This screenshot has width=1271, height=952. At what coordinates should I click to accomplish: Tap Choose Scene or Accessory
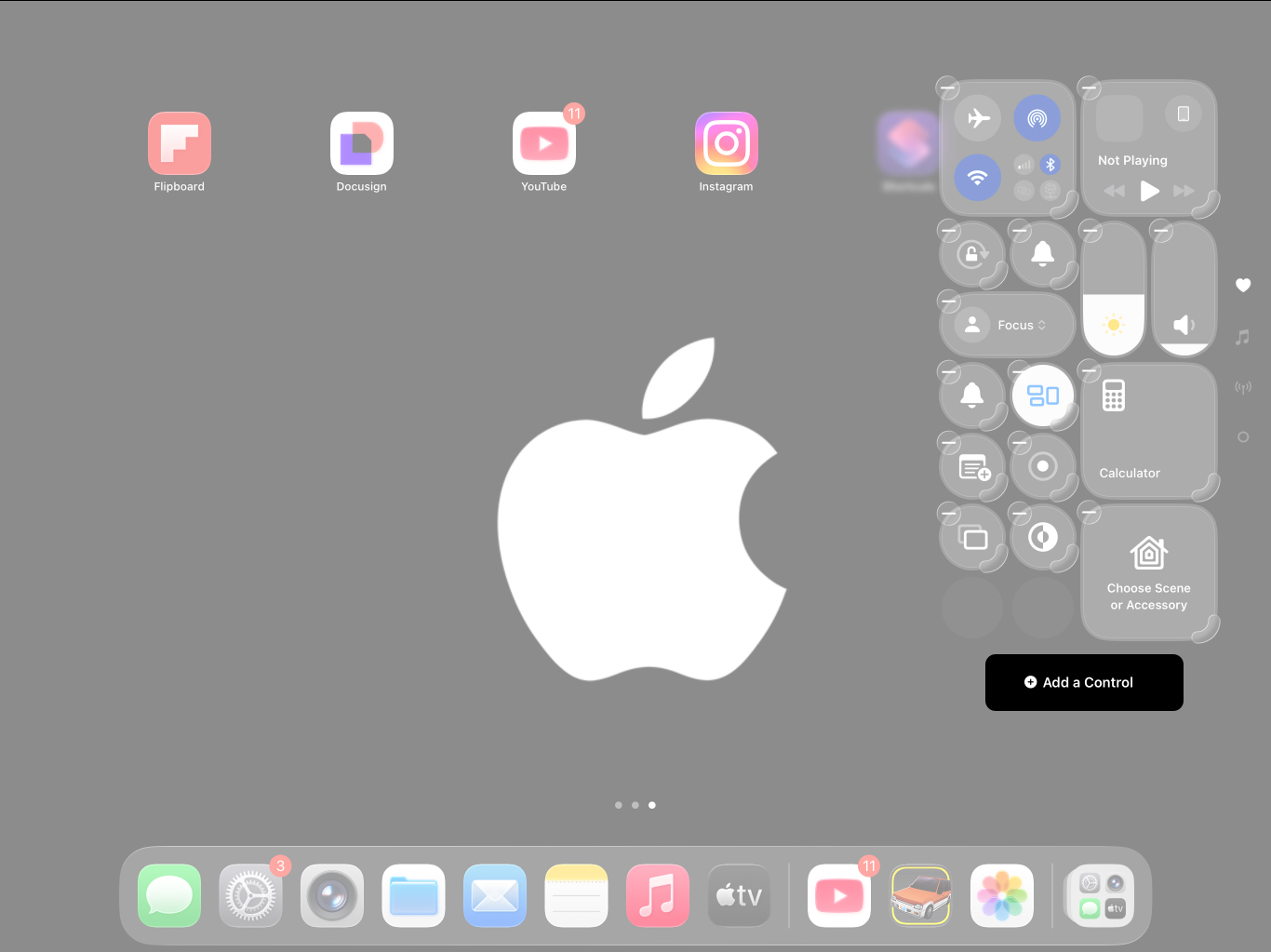[1149, 572]
